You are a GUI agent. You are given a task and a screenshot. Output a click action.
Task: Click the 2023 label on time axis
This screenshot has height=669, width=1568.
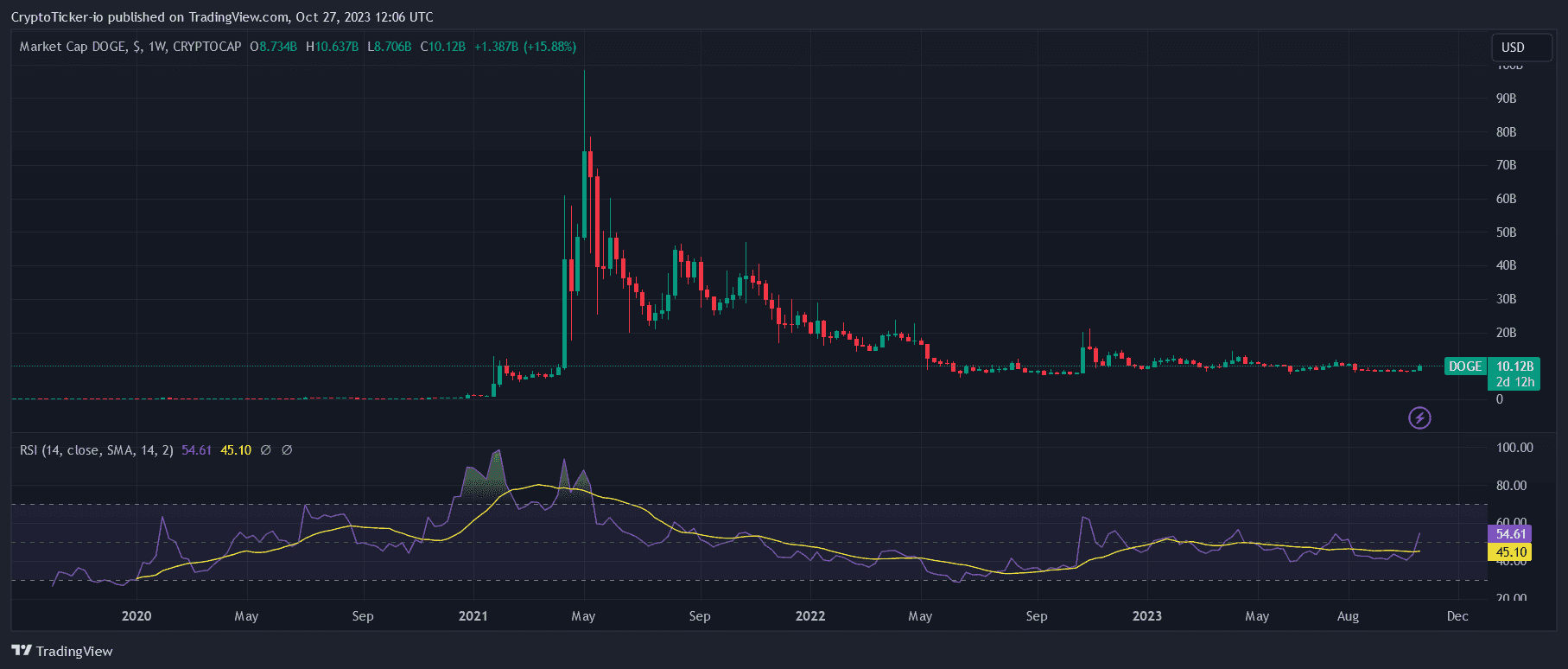tap(1147, 616)
